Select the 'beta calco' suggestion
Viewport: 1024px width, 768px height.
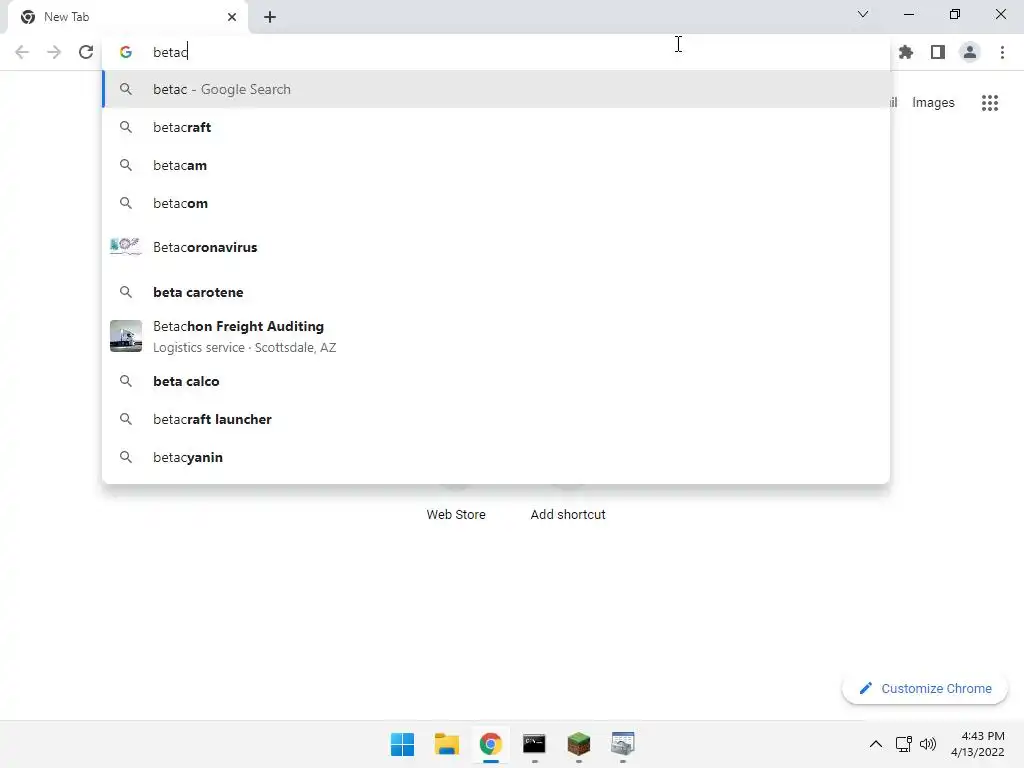[x=496, y=381]
